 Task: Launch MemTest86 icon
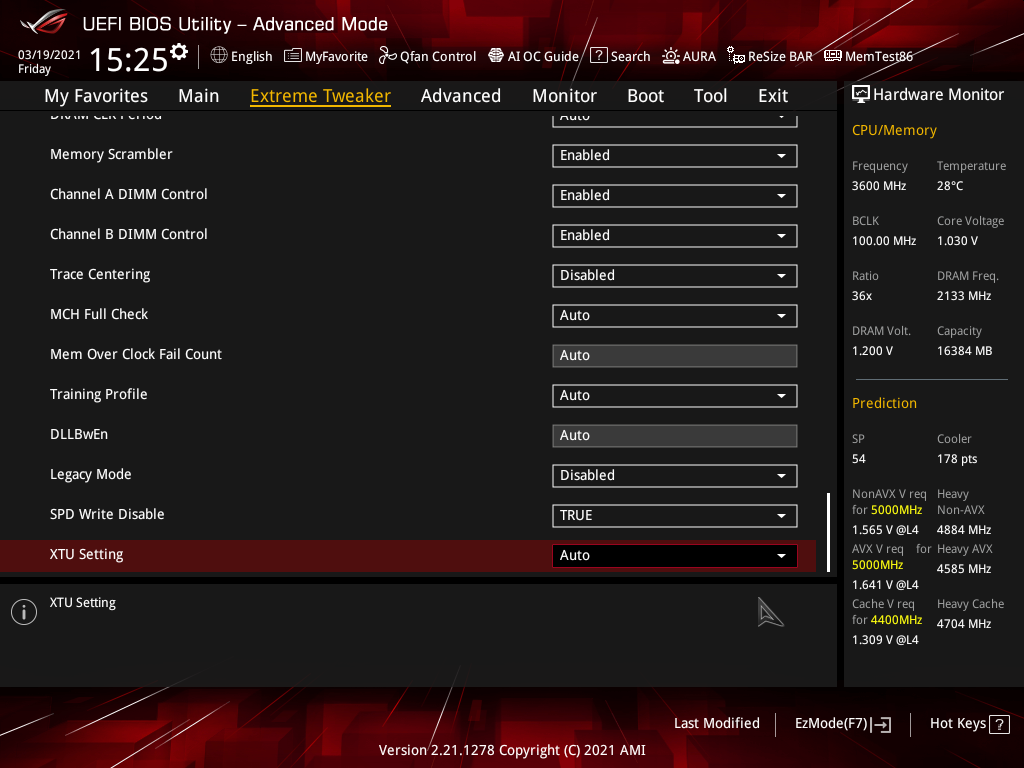pyautogui.click(x=833, y=56)
